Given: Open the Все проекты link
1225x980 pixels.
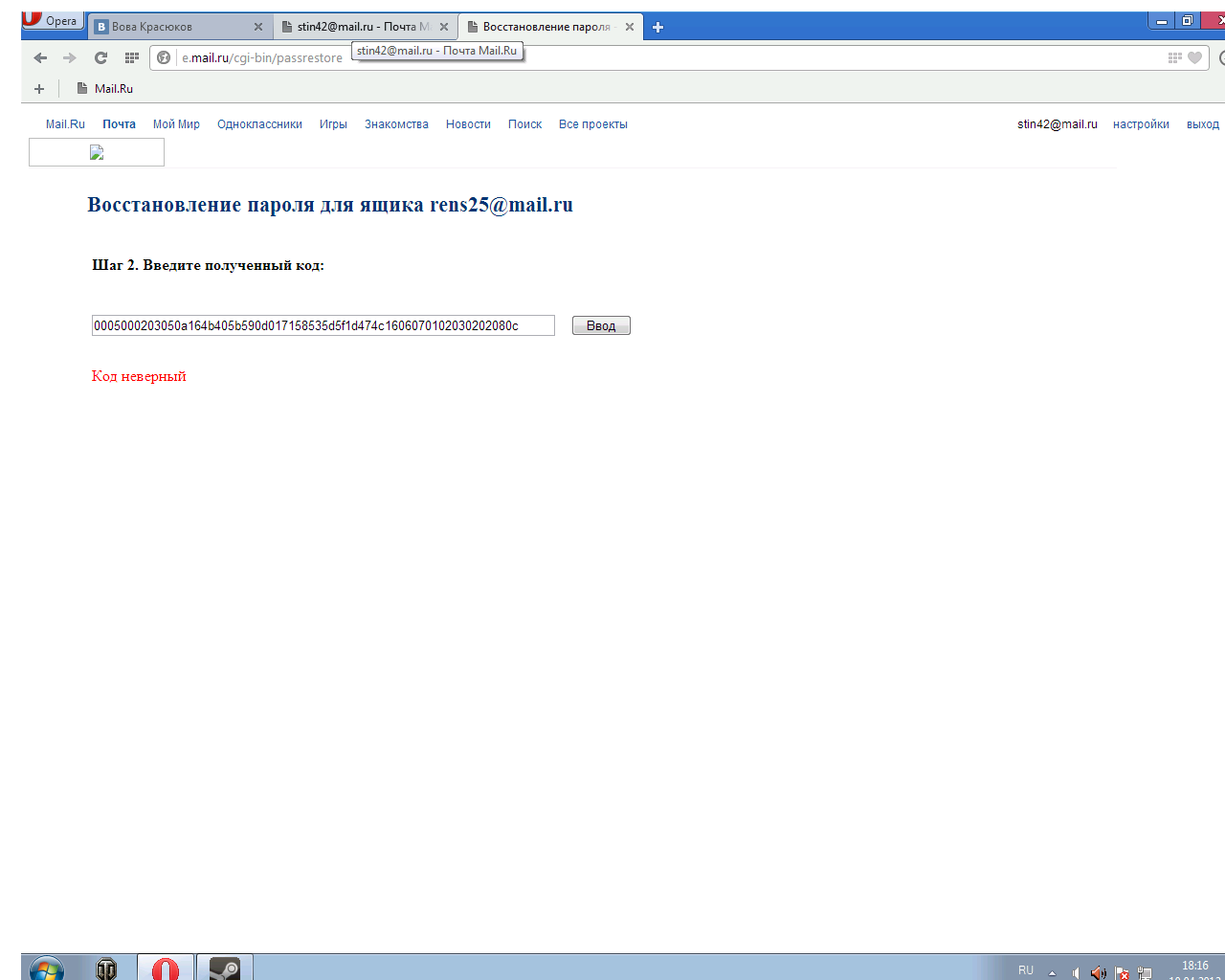Looking at the screenshot, I should 593,124.
